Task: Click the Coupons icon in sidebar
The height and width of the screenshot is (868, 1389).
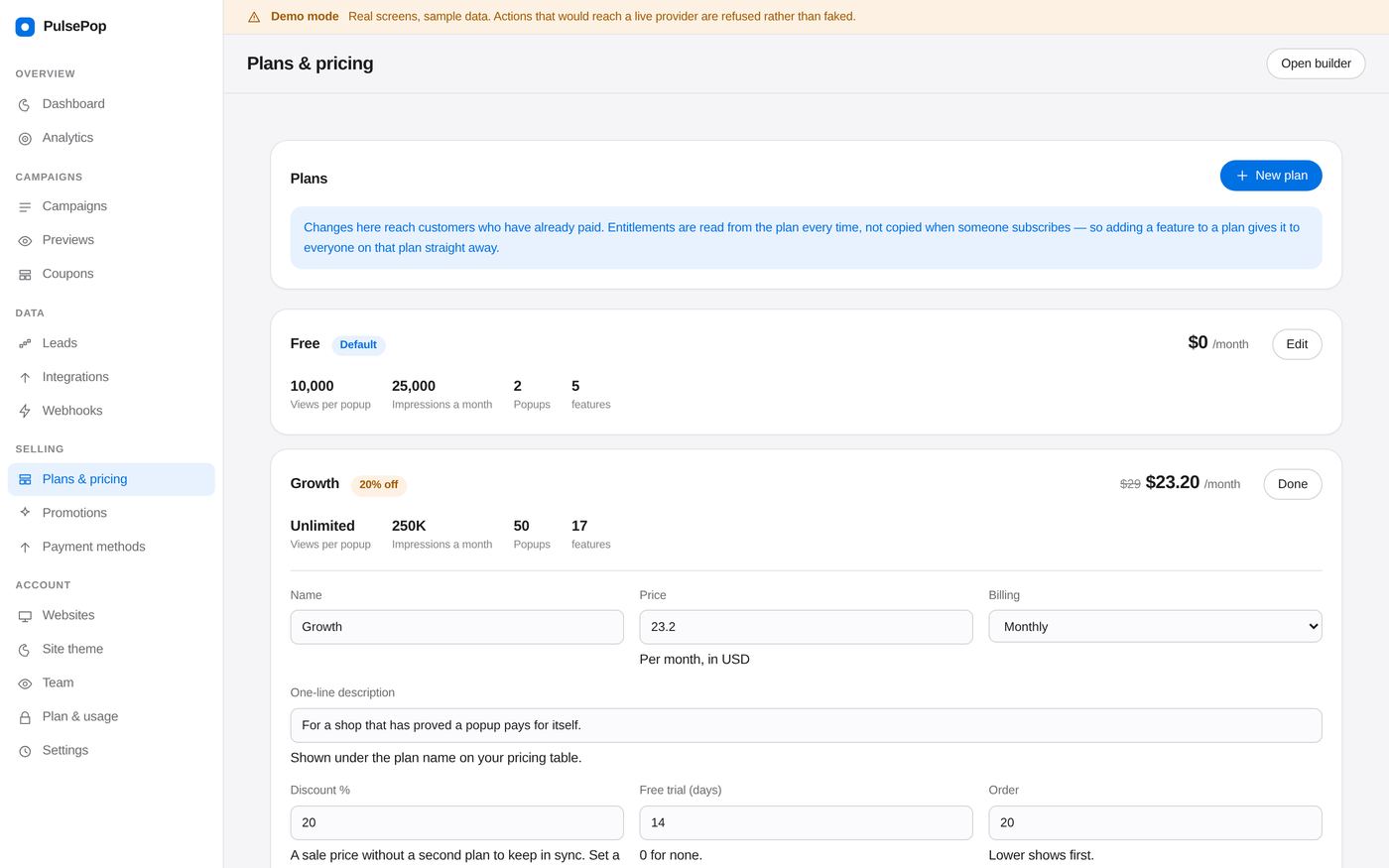Action: tap(25, 275)
